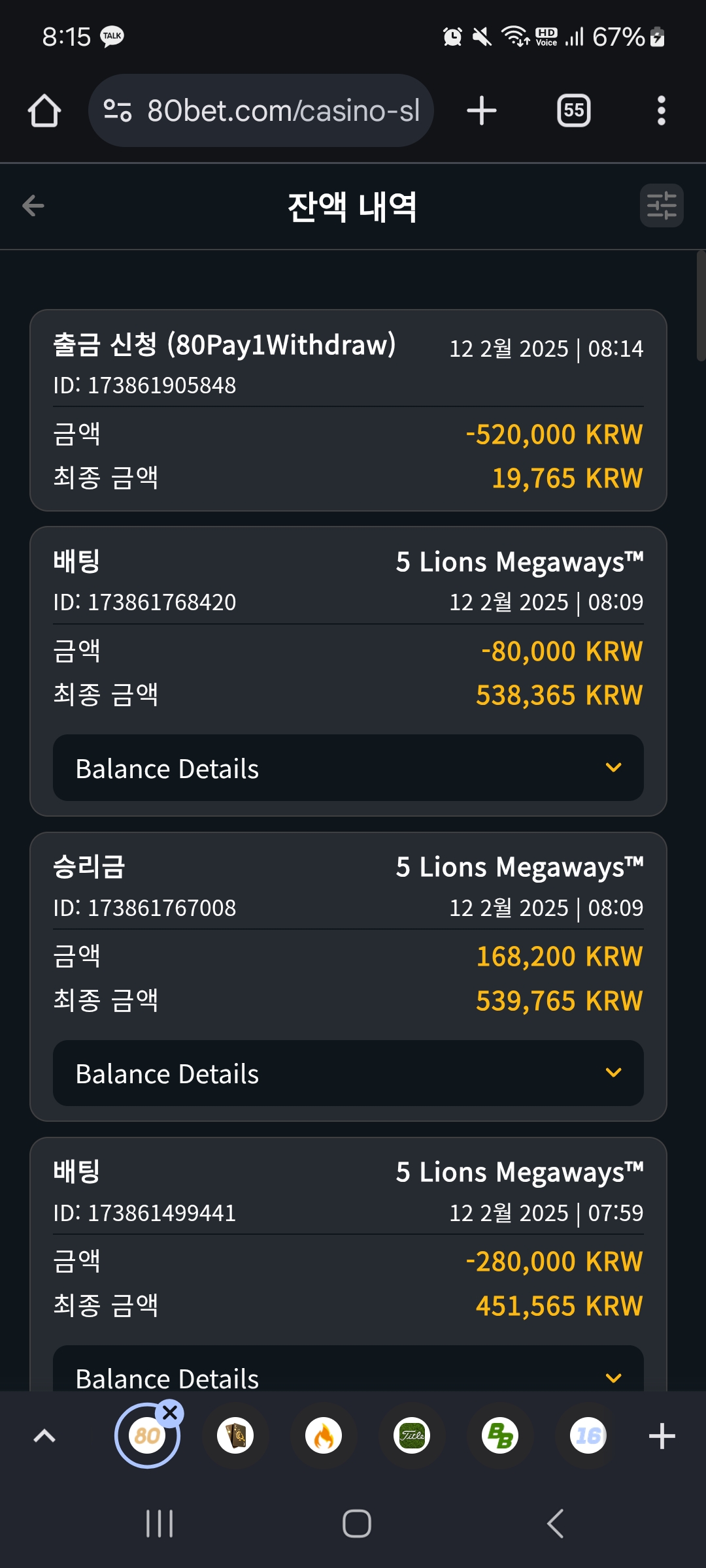Expand Balance Details under the 80,000 KRW bet
This screenshot has width=706, height=1568.
pos(348,768)
